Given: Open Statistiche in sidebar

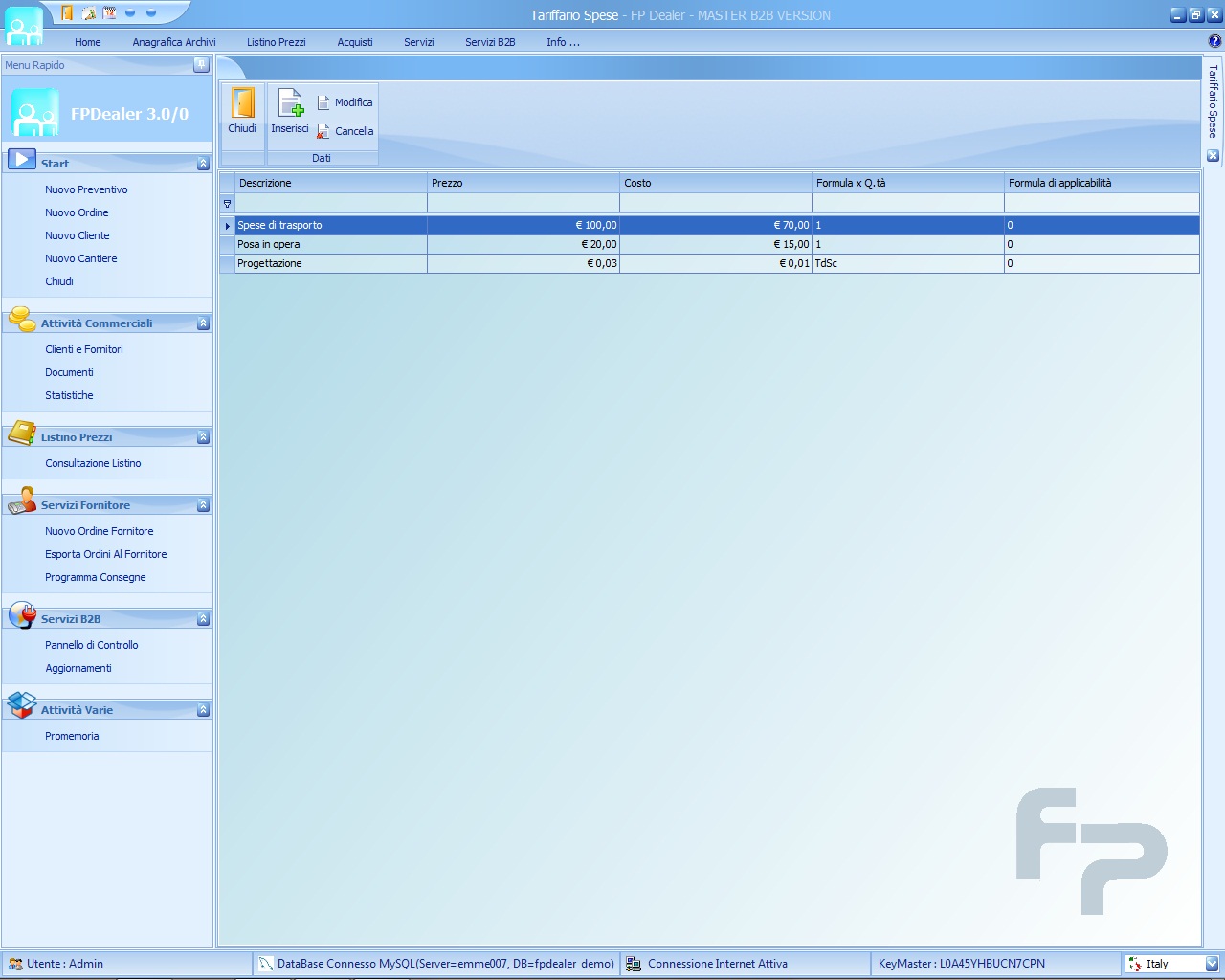Looking at the screenshot, I should [69, 395].
